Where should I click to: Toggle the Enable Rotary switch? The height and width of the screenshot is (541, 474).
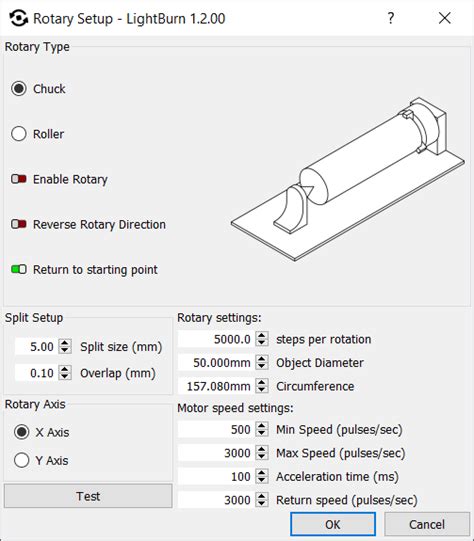click(x=19, y=179)
